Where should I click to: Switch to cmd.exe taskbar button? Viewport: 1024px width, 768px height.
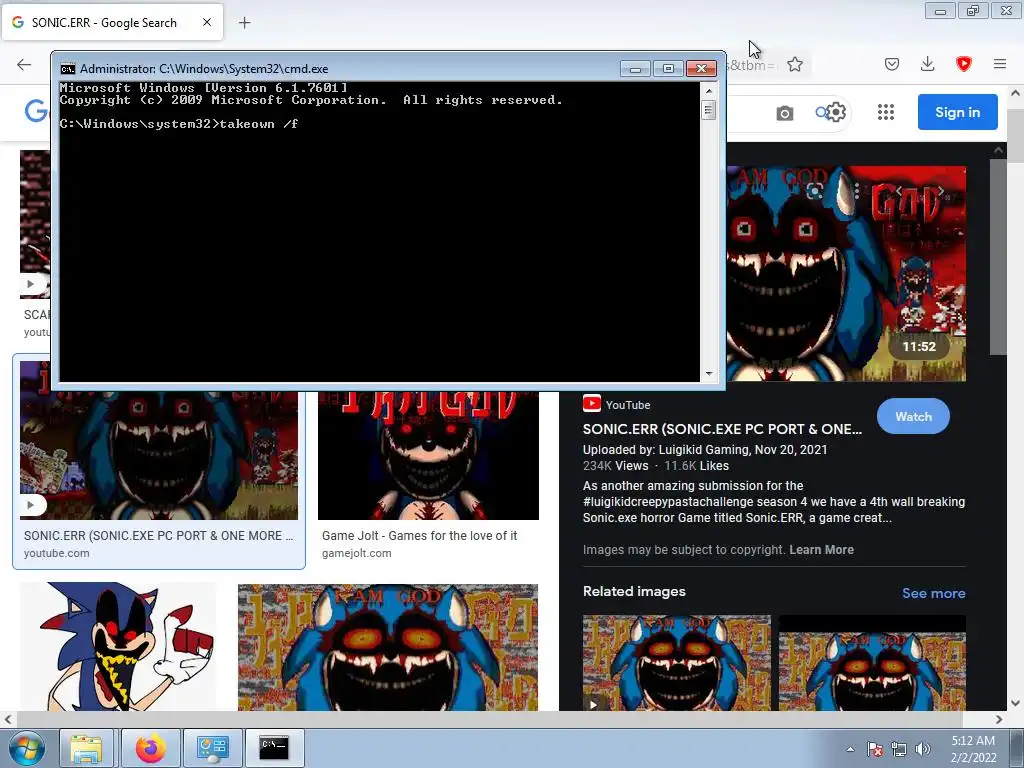tap(274, 748)
